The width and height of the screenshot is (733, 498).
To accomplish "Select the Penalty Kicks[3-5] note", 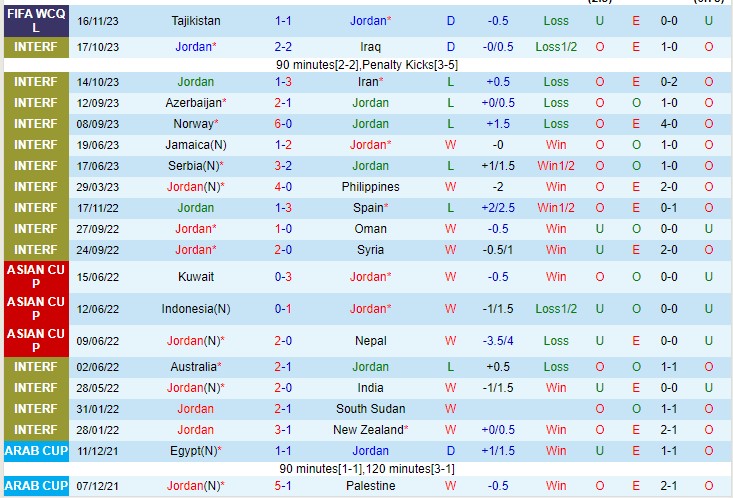I will tap(410, 65).
